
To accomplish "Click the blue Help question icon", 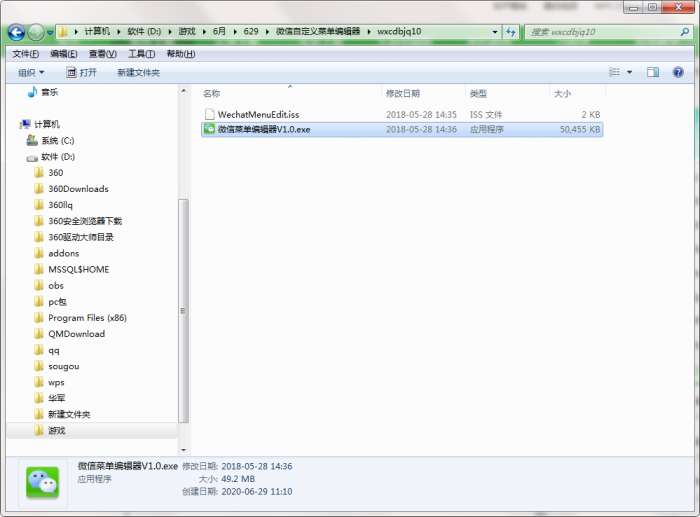I will pyautogui.click(x=678, y=72).
